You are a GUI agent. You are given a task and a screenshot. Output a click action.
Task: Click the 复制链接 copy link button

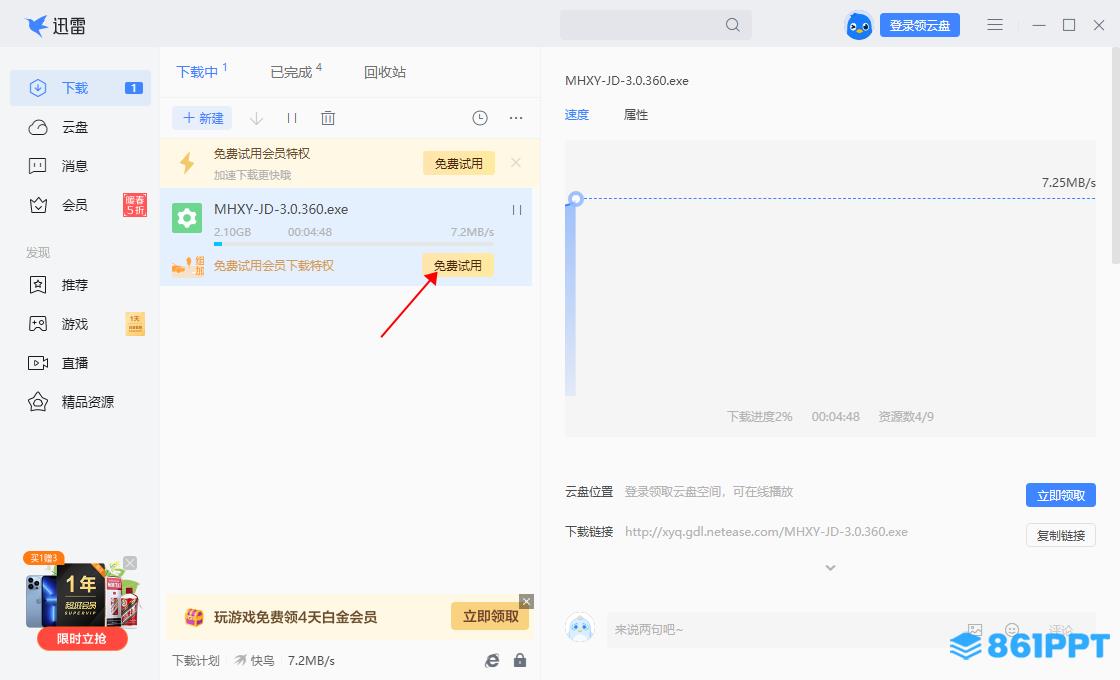tap(1061, 535)
